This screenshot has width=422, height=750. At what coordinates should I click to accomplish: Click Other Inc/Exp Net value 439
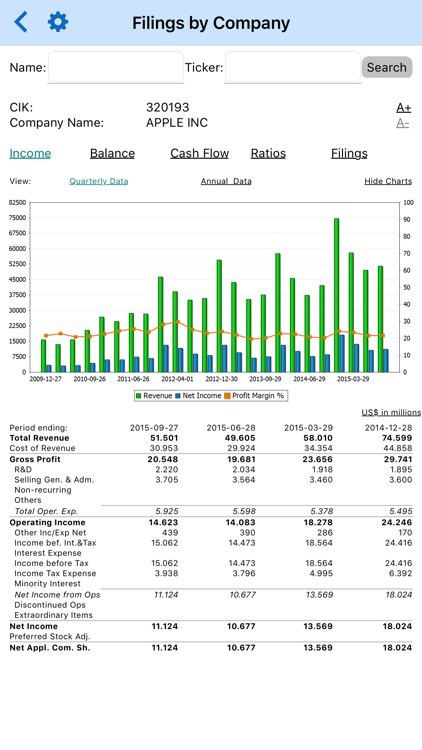[169, 532]
